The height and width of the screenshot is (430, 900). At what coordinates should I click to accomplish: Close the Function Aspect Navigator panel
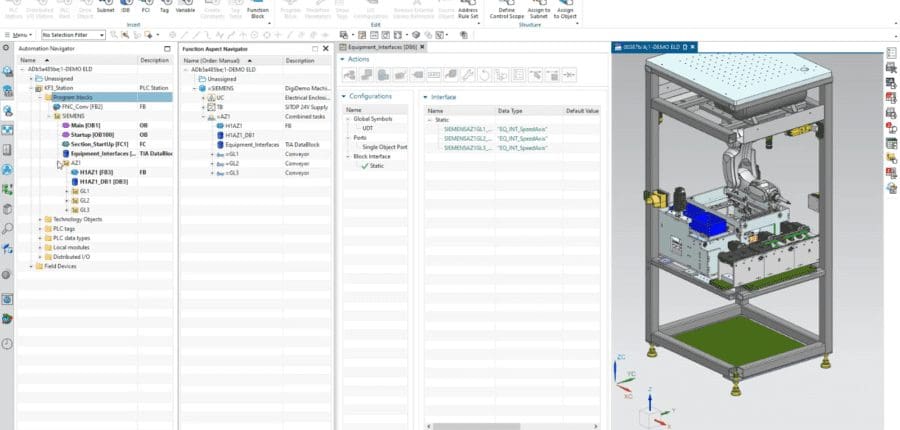326,49
